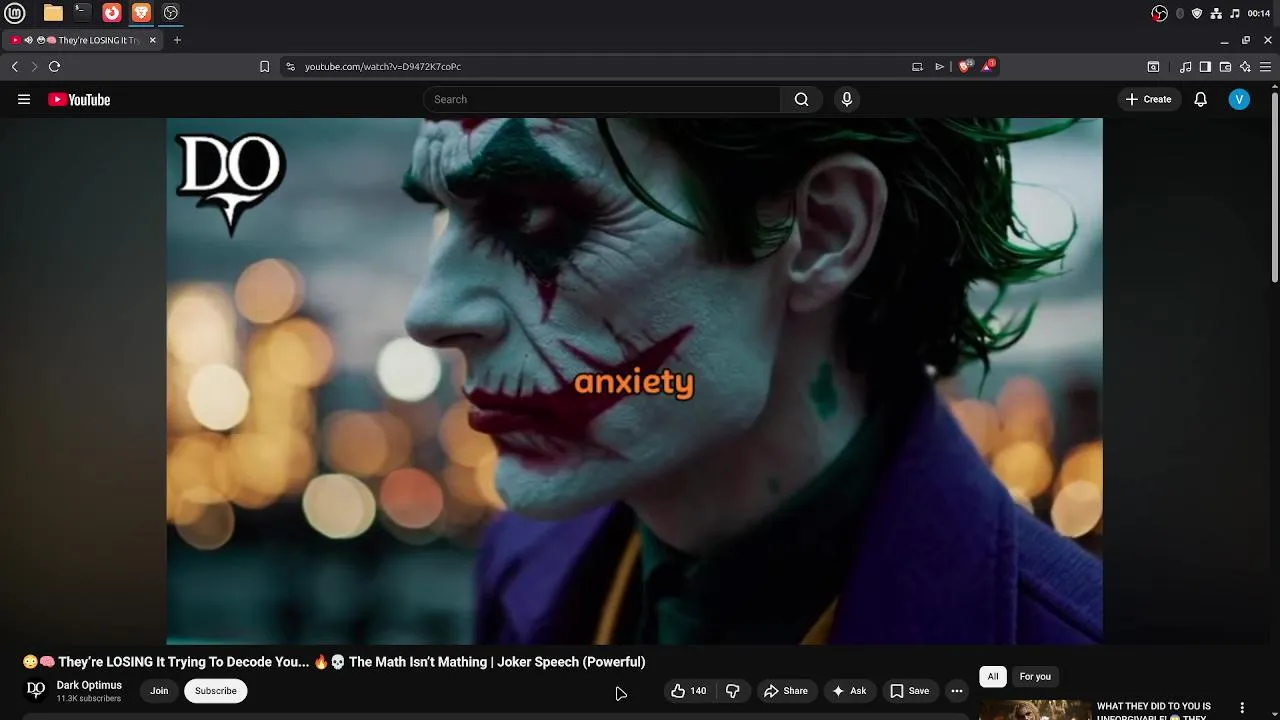Viewport: 1280px width, 720px height.
Task: Open more actions ellipsis under video
Action: tap(957, 691)
